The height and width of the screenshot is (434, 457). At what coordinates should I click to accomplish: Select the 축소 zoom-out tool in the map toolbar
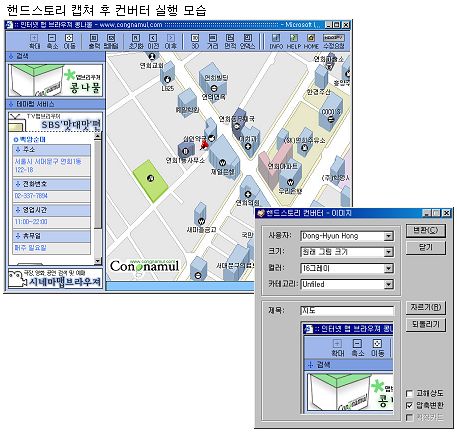52,41
